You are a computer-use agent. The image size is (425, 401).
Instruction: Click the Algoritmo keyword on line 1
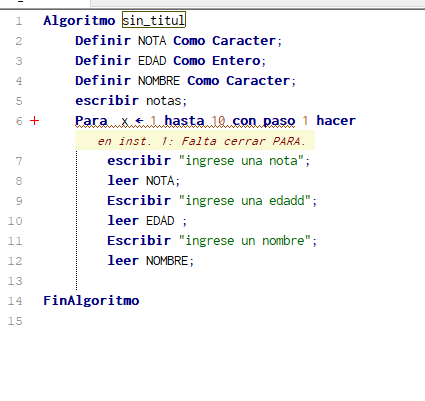(79, 21)
